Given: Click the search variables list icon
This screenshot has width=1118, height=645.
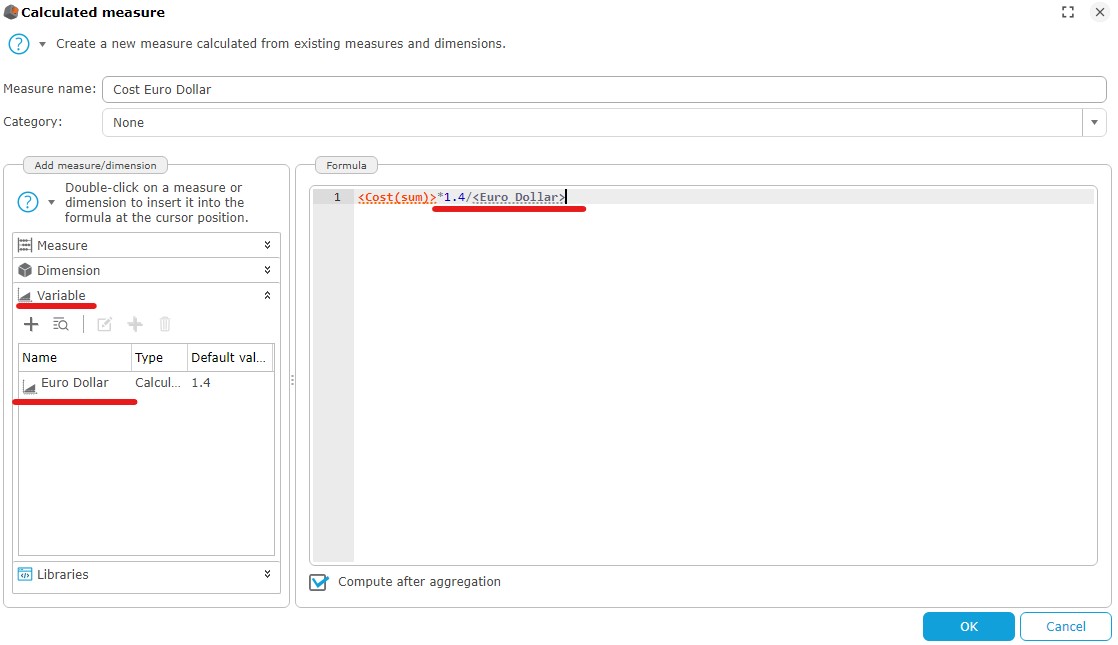Looking at the screenshot, I should tap(61, 324).
